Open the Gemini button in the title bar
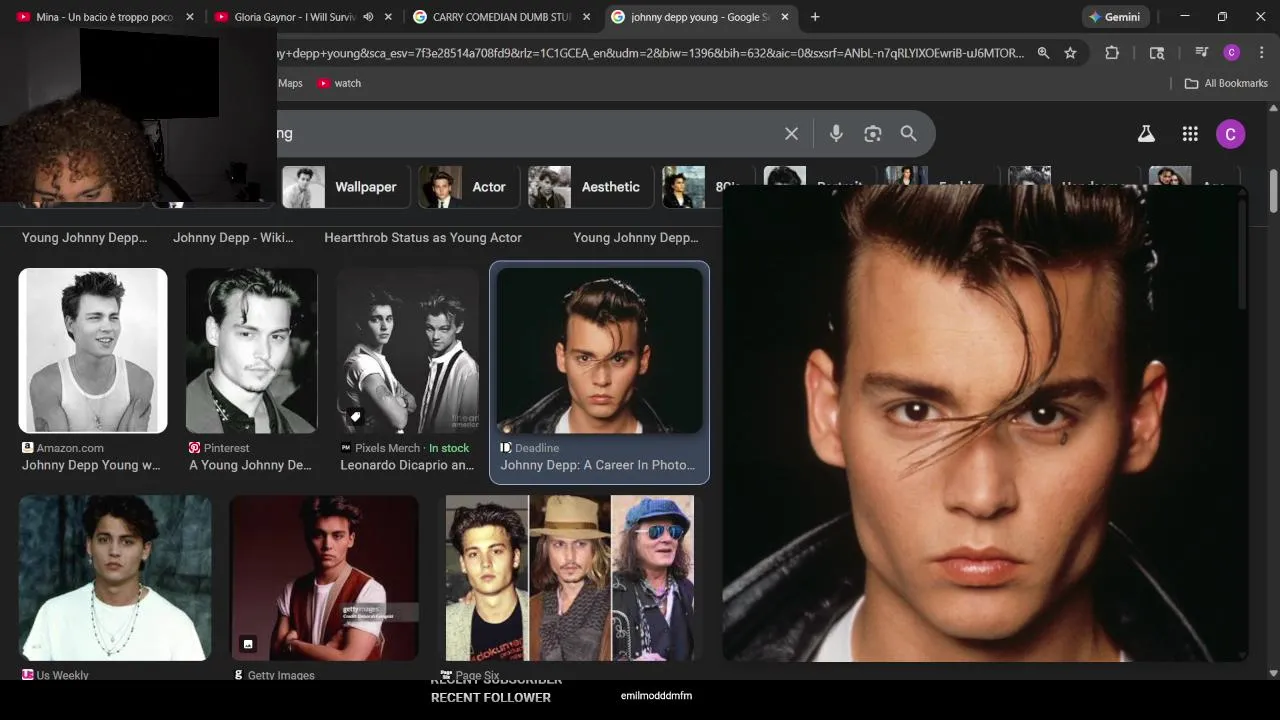Viewport: 1280px width, 720px height. tap(1115, 17)
